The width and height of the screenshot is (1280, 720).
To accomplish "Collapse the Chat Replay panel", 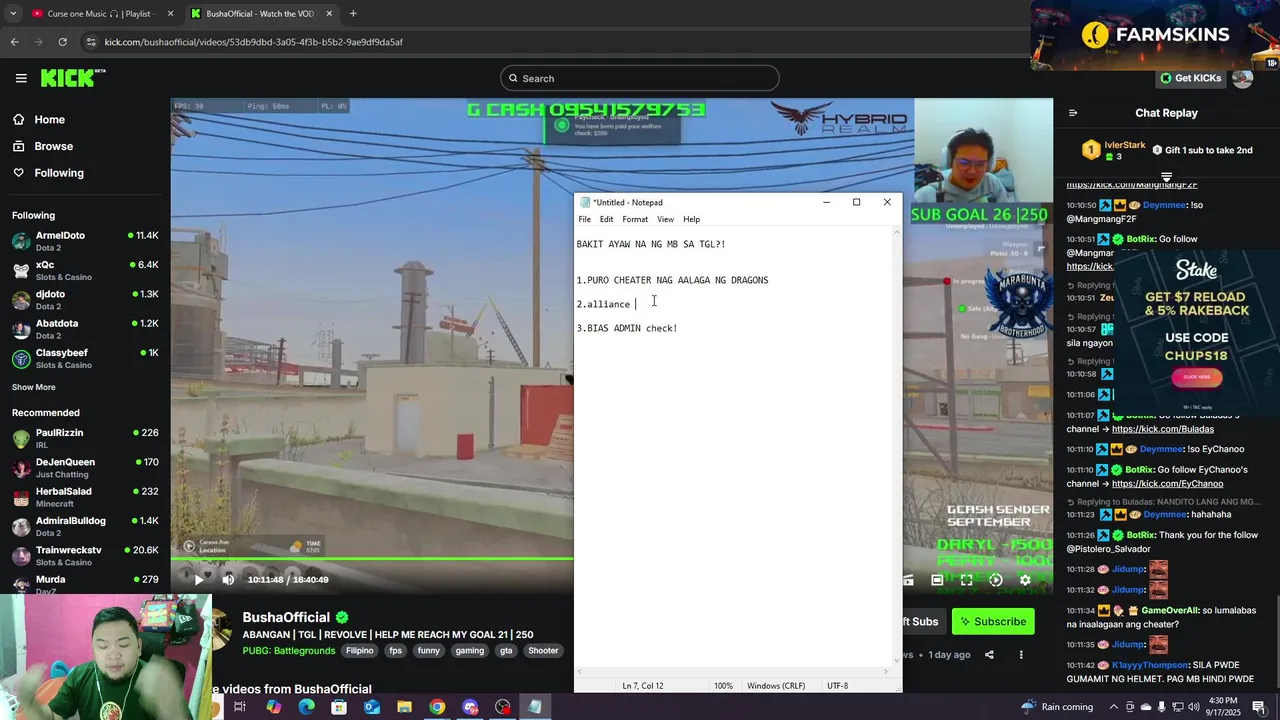I will point(1073,113).
